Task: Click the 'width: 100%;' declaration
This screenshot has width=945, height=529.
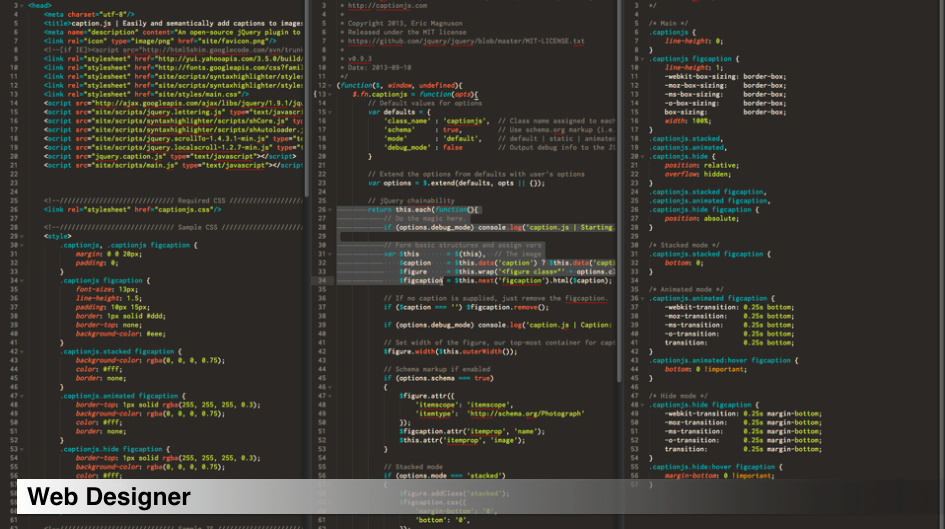Action: click(688, 121)
